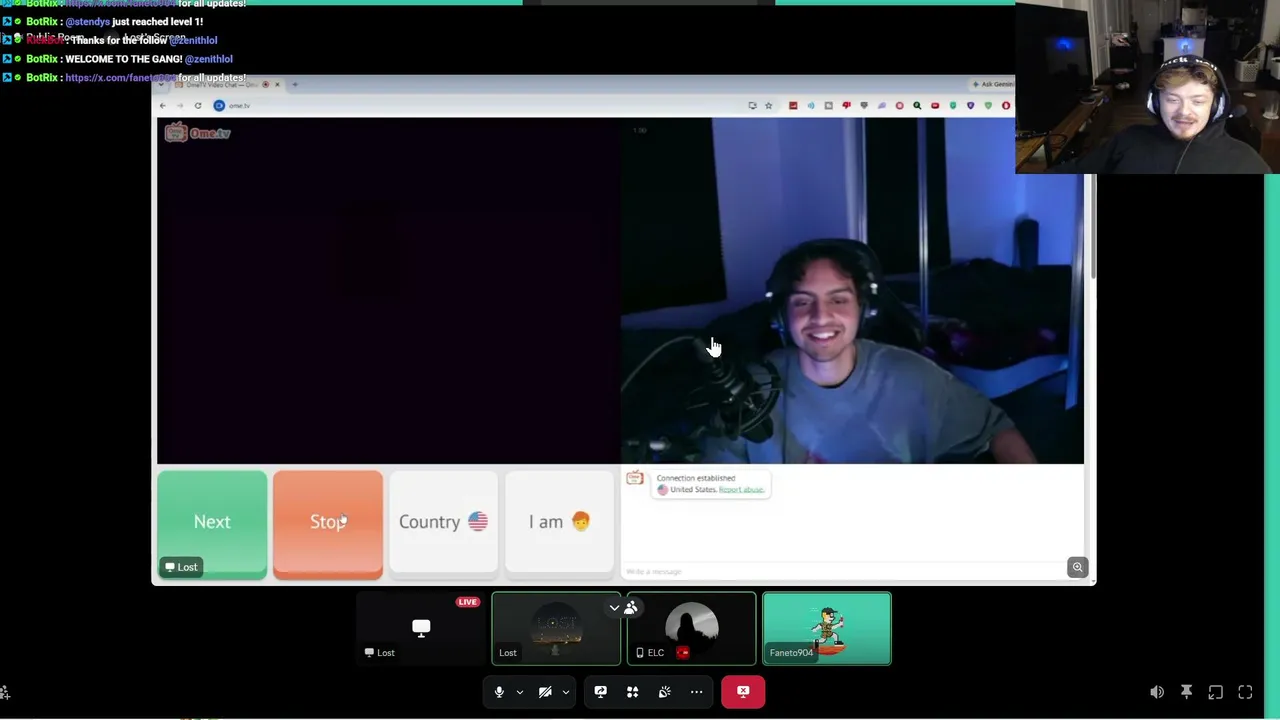Click the magnifier icon on the stream
1280x720 pixels.
(x=1077, y=568)
